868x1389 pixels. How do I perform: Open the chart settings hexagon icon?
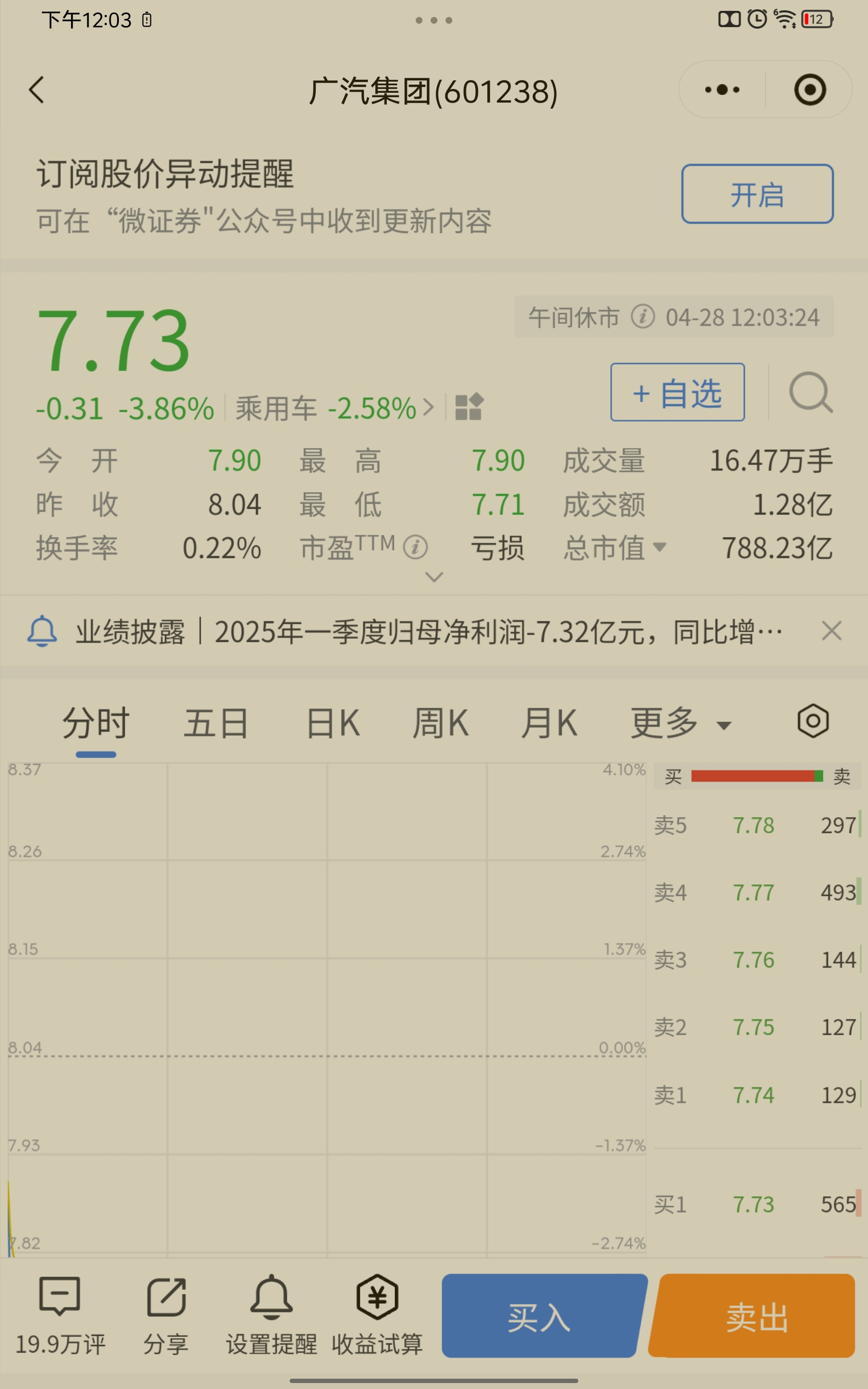click(813, 721)
